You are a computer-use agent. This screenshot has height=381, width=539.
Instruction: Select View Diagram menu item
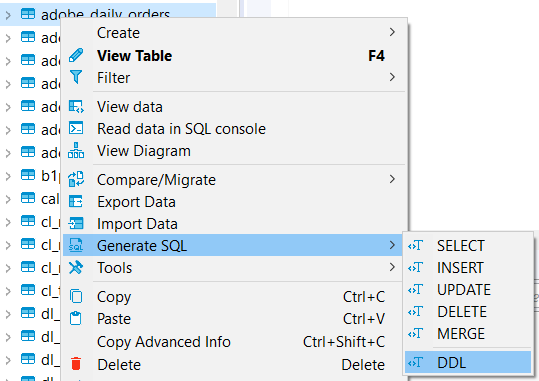(233, 151)
